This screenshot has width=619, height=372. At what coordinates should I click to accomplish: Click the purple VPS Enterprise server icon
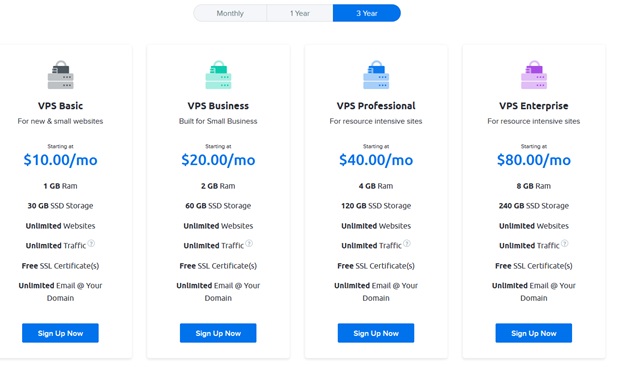click(534, 75)
